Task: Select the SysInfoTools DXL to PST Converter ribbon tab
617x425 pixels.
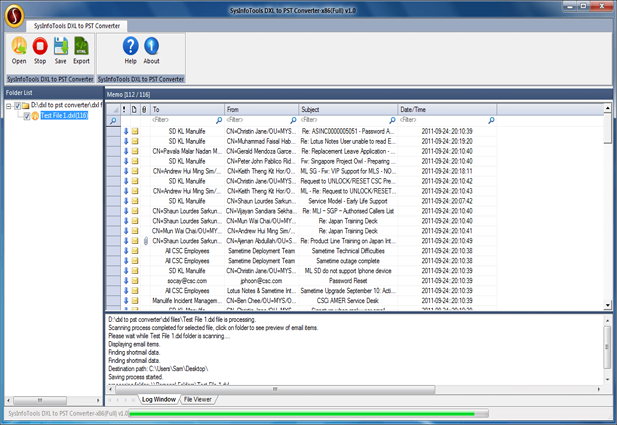Action: click(77, 26)
